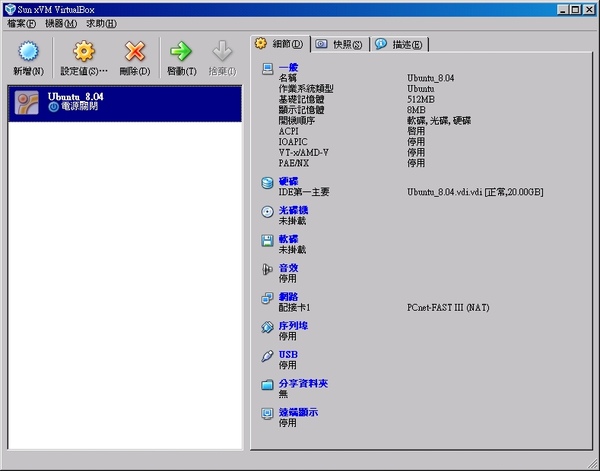Click the General (一般) computer icon

point(267,68)
